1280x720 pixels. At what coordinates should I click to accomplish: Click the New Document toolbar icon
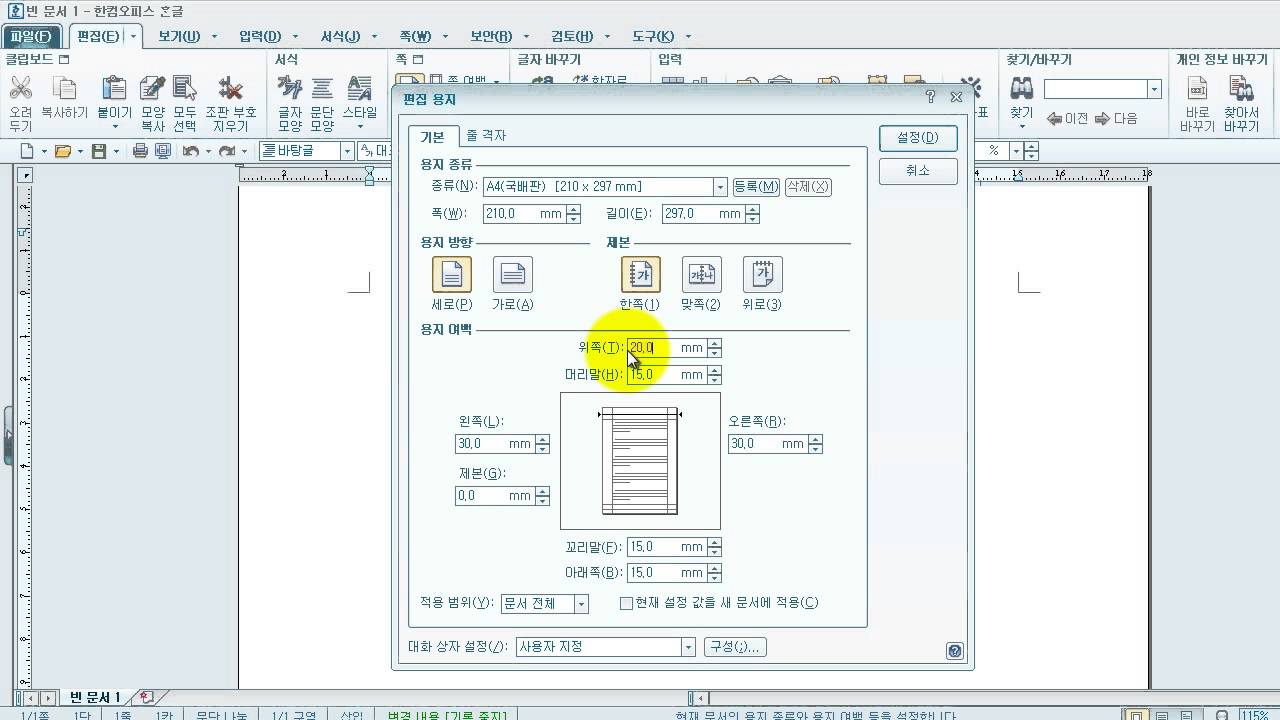click(27, 151)
